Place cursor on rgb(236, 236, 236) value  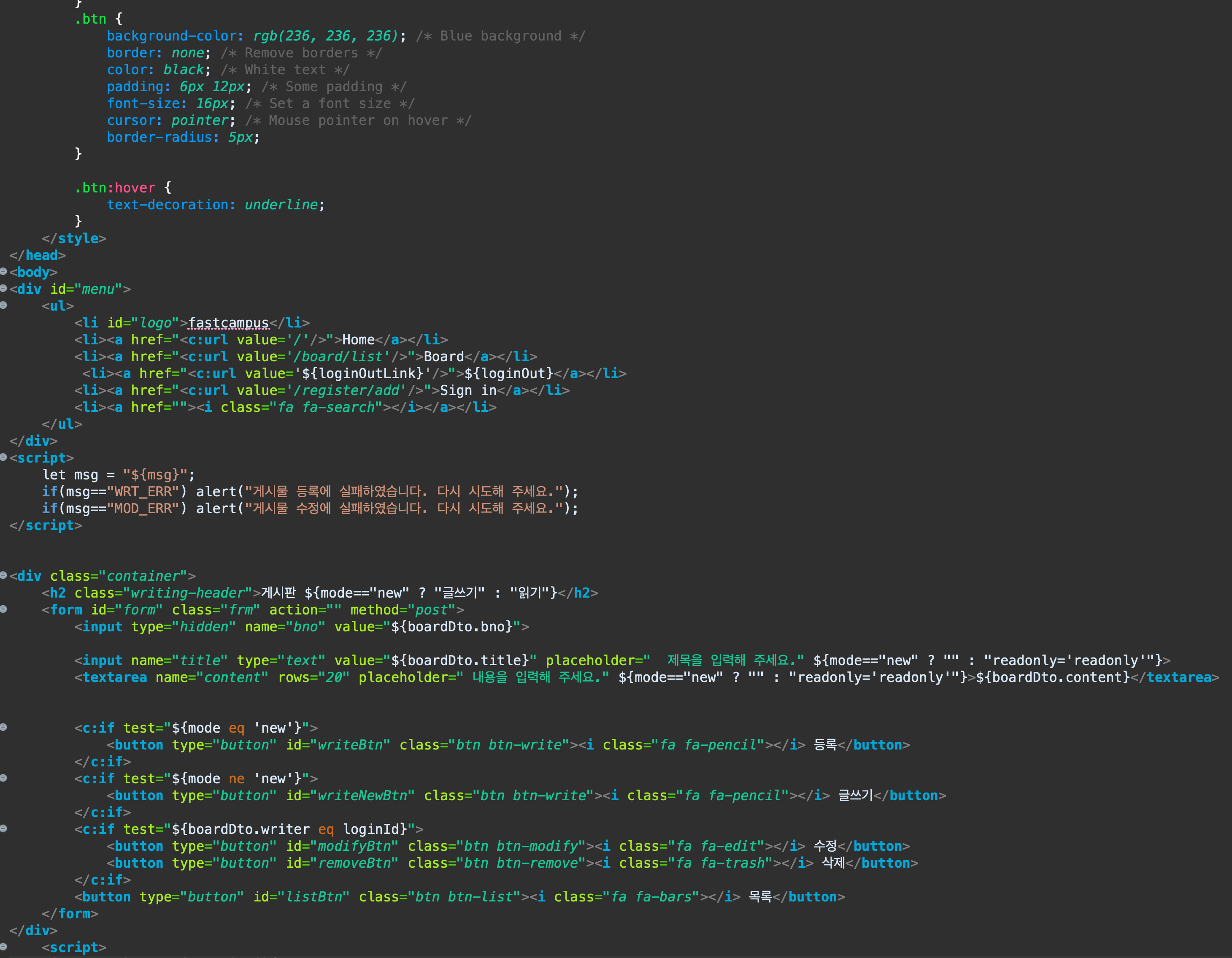coord(325,36)
